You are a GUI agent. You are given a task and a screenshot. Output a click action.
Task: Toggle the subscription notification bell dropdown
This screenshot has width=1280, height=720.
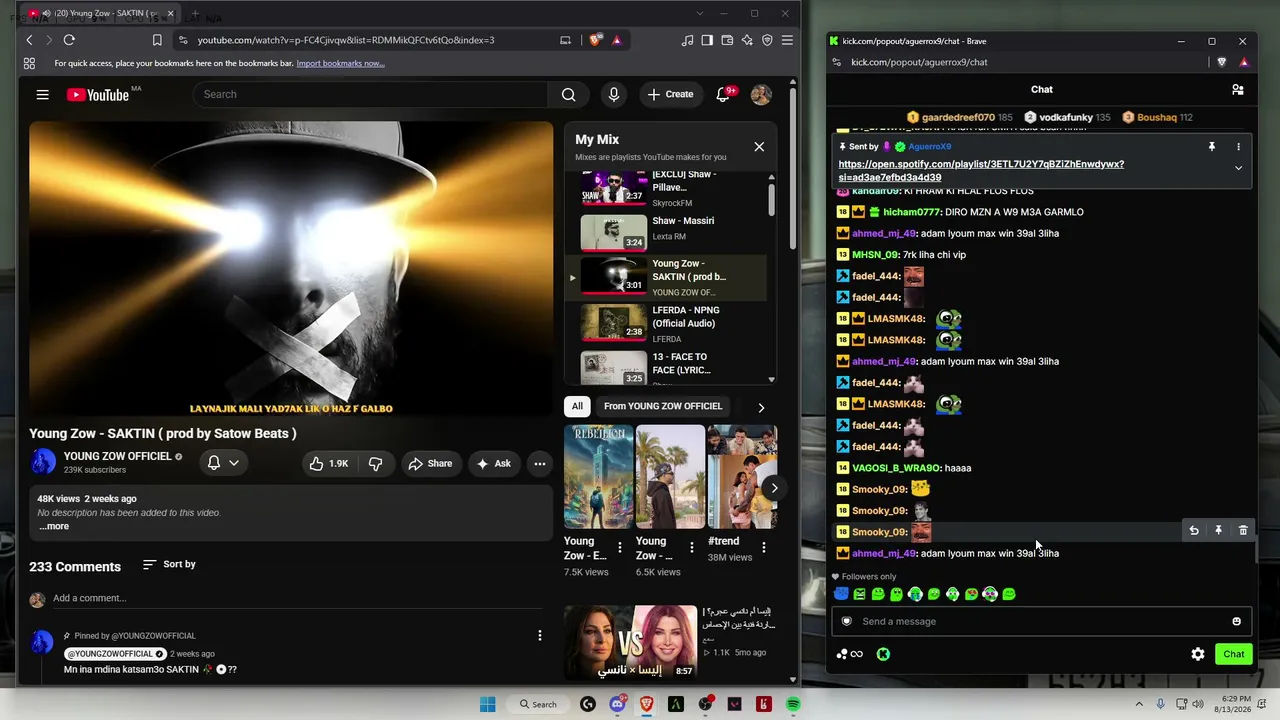point(223,463)
